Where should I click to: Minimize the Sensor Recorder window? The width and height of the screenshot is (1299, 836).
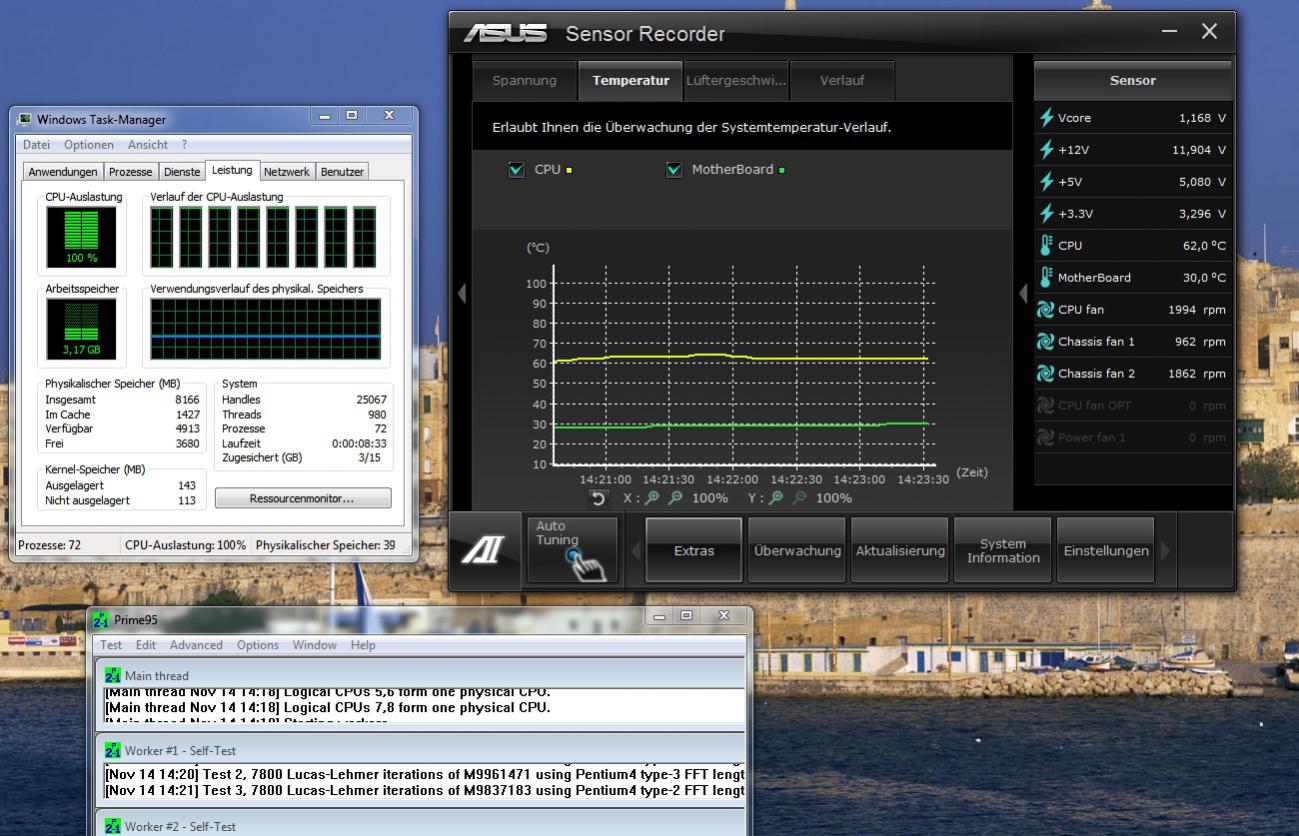[x=1170, y=32]
